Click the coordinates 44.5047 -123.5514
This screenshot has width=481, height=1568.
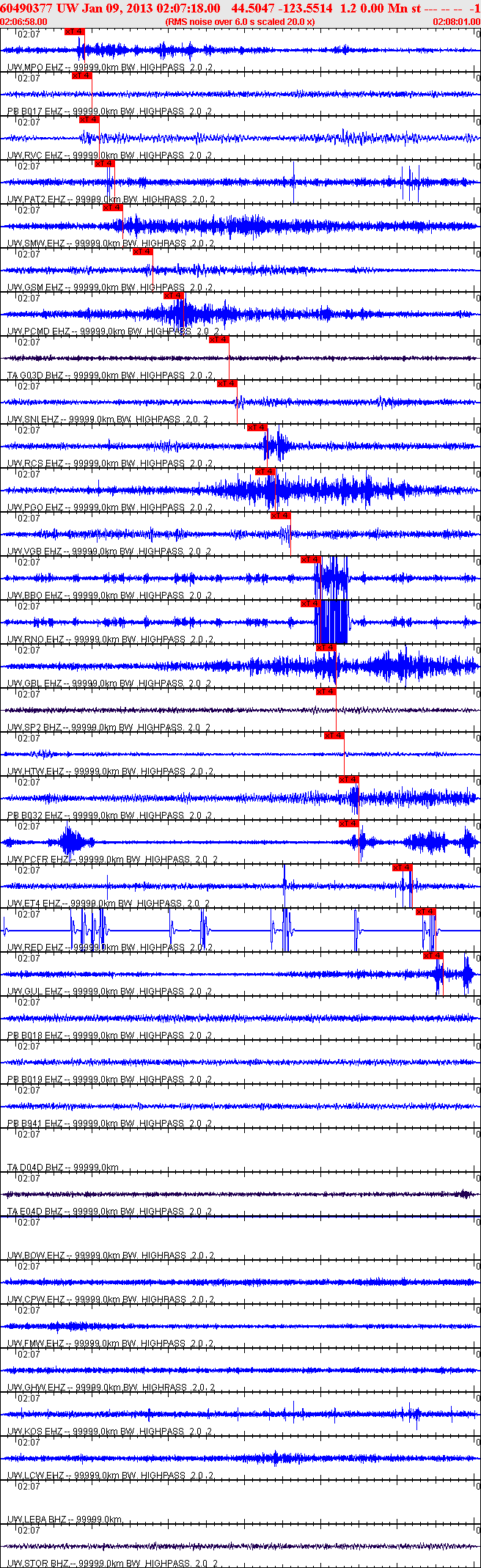tap(282, 8)
